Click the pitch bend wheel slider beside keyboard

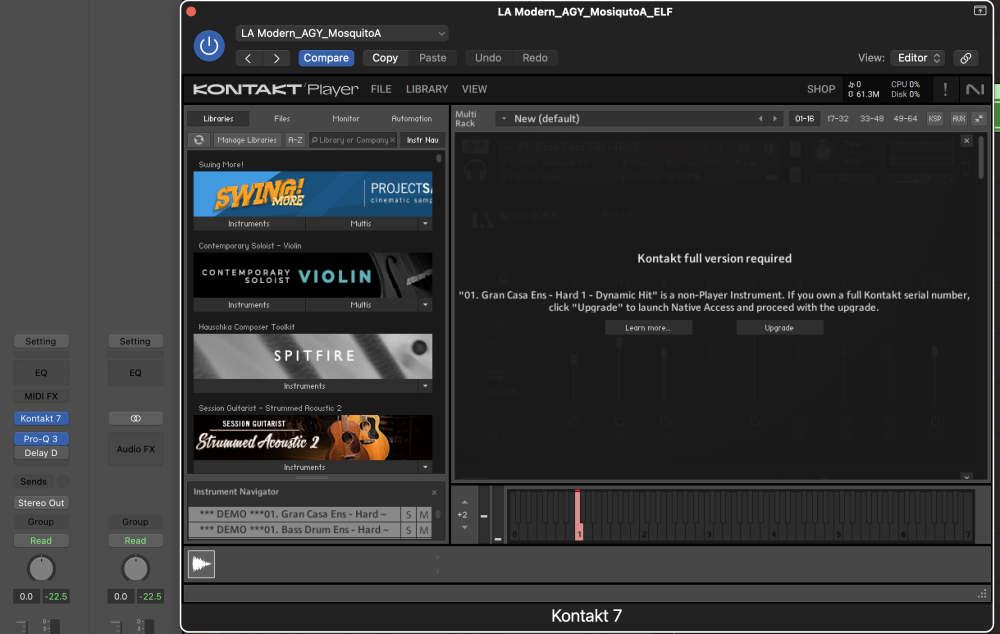[x=484, y=515]
